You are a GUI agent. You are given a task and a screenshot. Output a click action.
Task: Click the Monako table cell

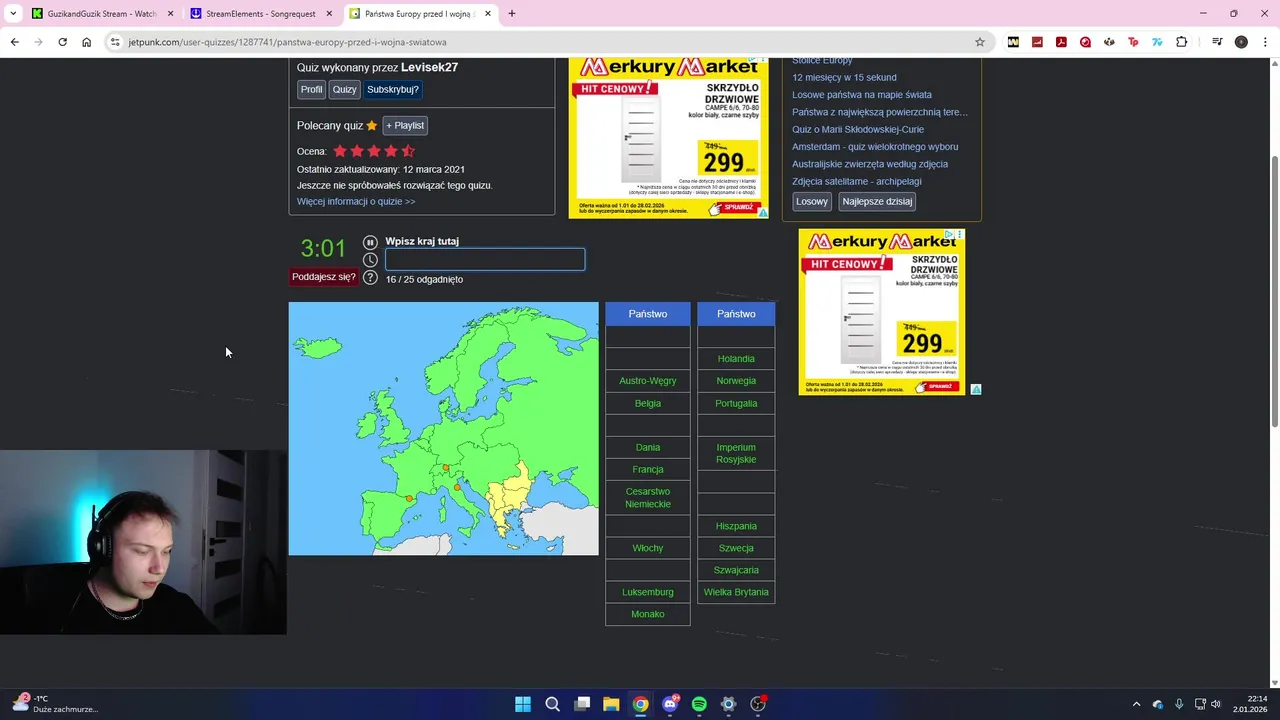(648, 614)
